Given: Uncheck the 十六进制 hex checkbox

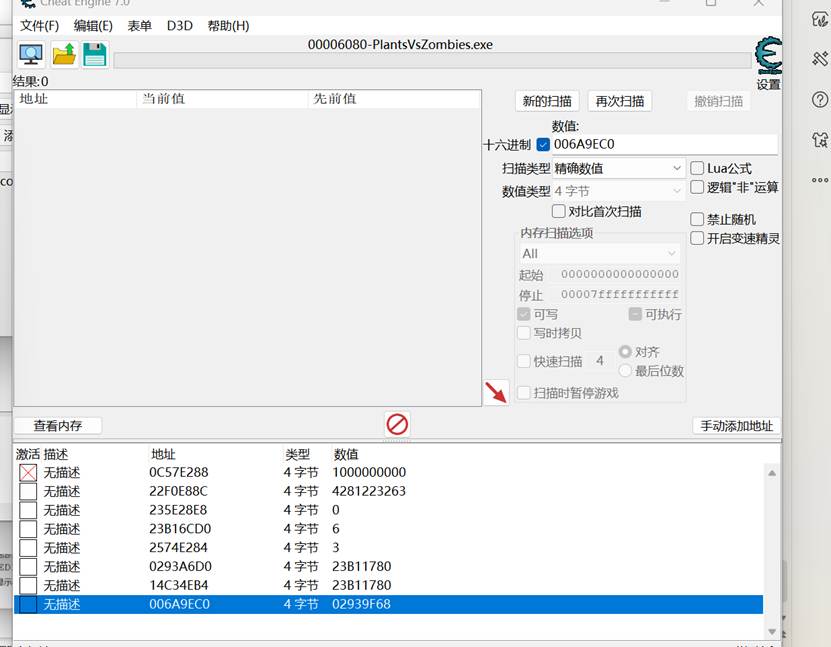Looking at the screenshot, I should pos(543,144).
